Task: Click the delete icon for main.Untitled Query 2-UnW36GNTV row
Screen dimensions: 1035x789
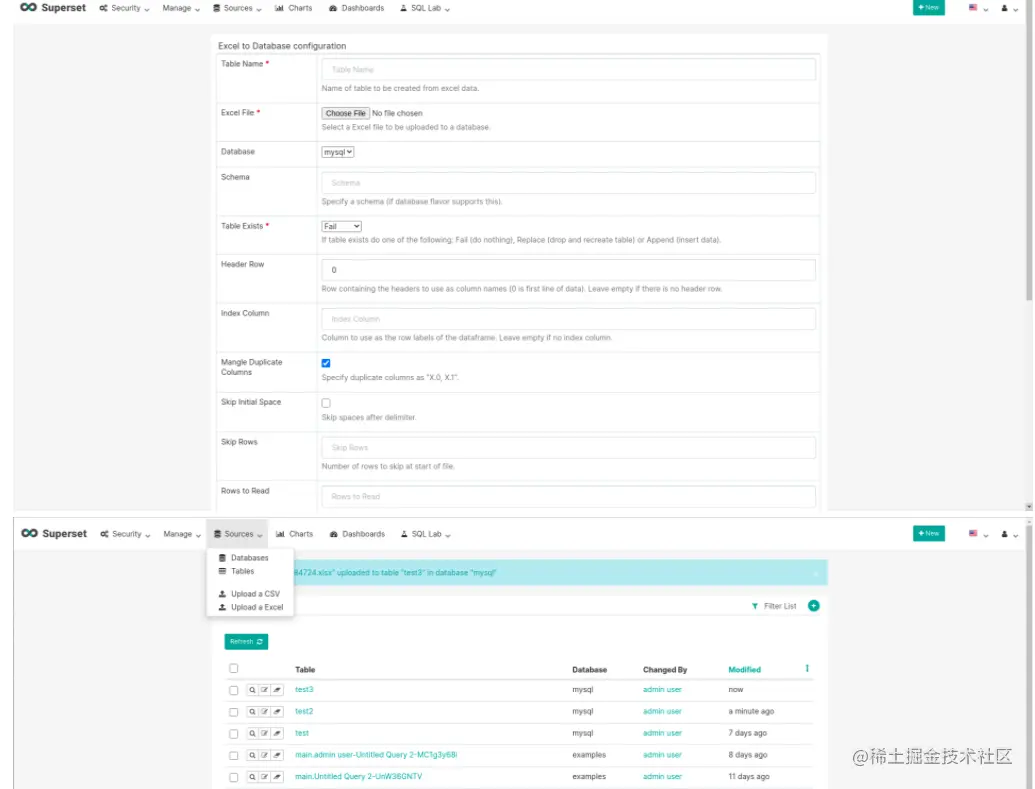Action: coord(277,777)
